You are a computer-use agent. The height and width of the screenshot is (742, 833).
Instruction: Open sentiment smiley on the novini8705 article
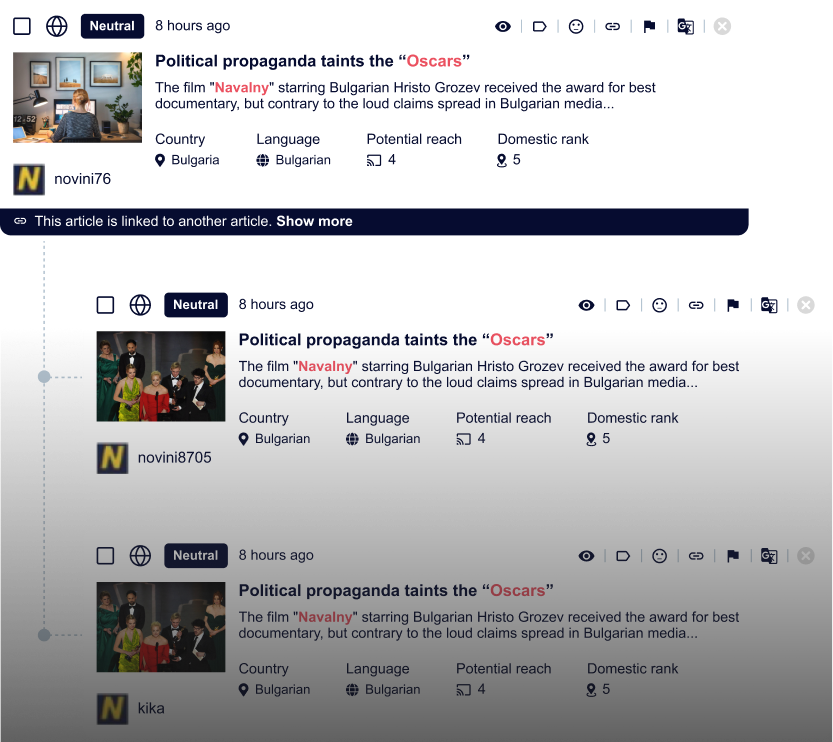[659, 305]
